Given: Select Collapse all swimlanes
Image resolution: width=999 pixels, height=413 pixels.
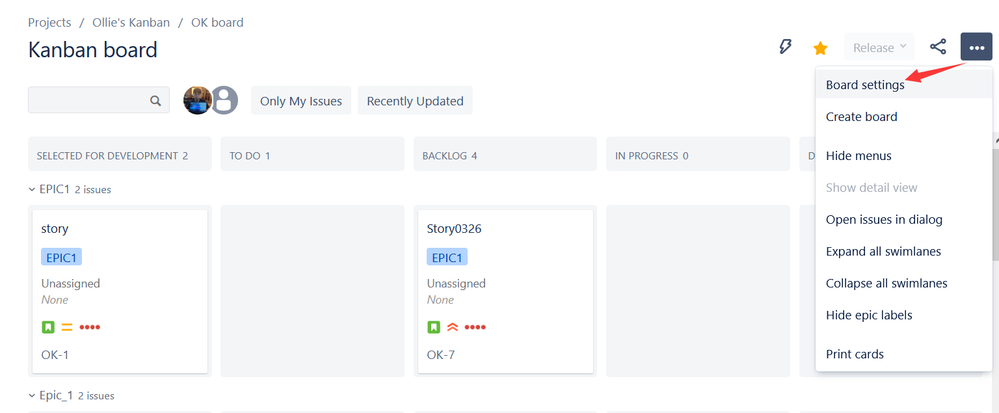Looking at the screenshot, I should (x=903, y=283).
